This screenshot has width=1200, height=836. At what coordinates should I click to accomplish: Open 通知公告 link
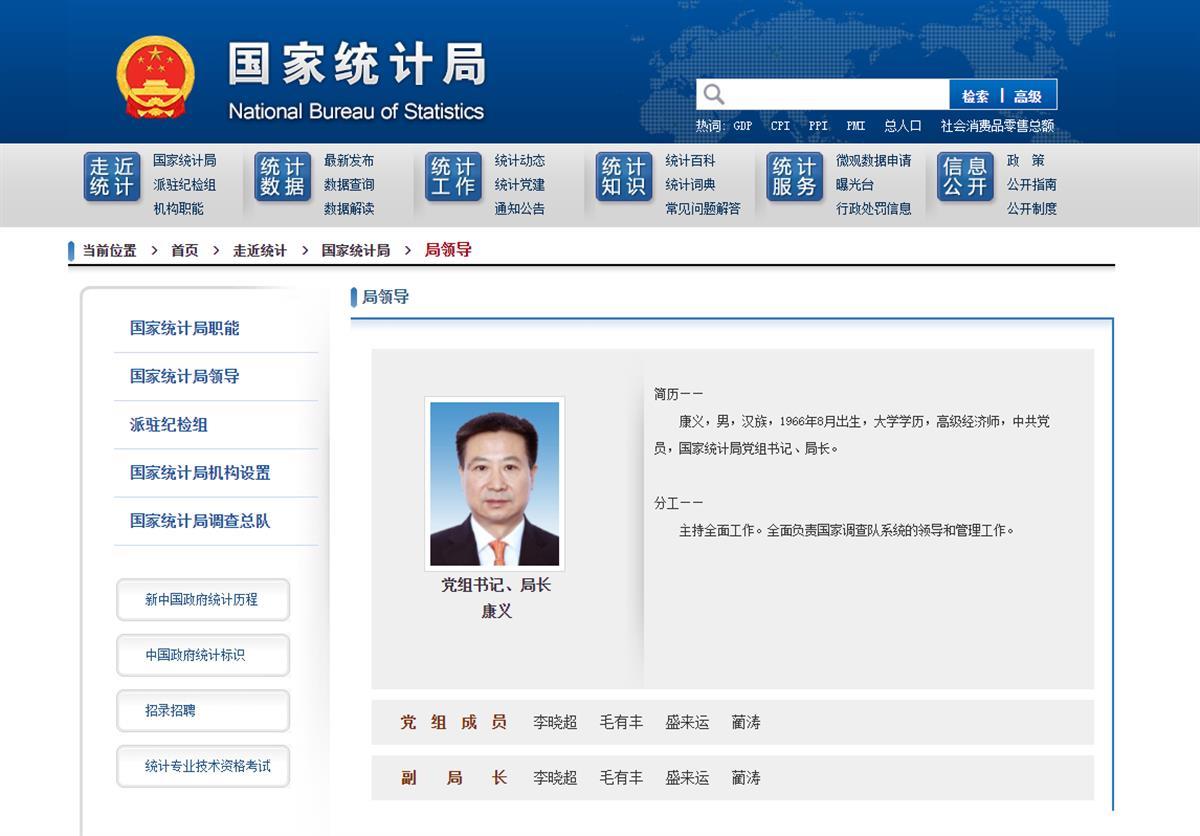520,208
